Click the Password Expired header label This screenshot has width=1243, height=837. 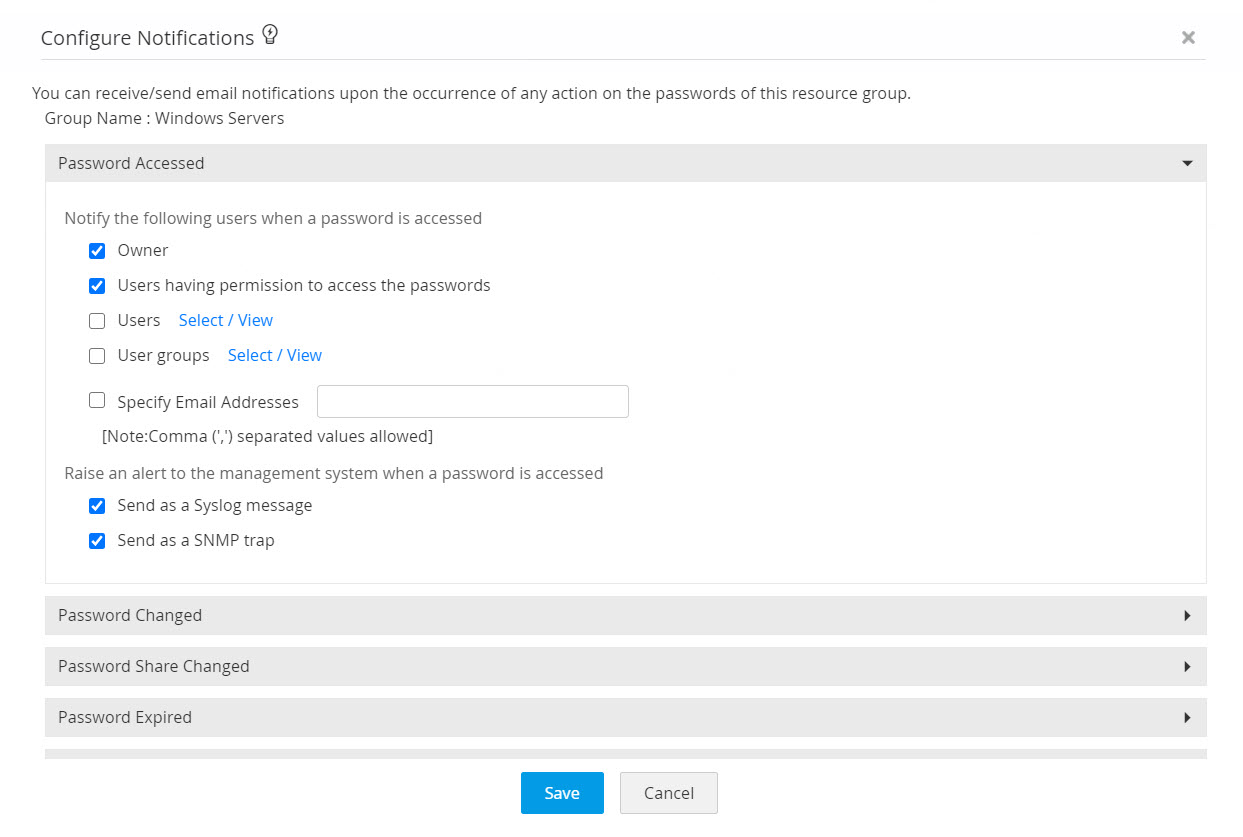[125, 718]
